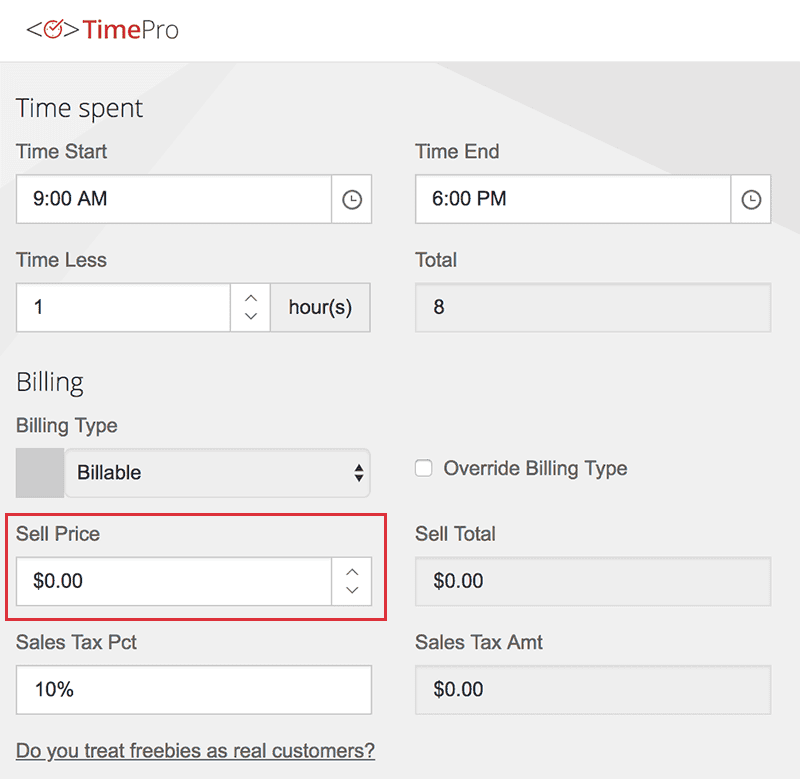Viewport: 800px width, 779px height.
Task: Click the Sell Total read-only field
Action: pos(593,582)
